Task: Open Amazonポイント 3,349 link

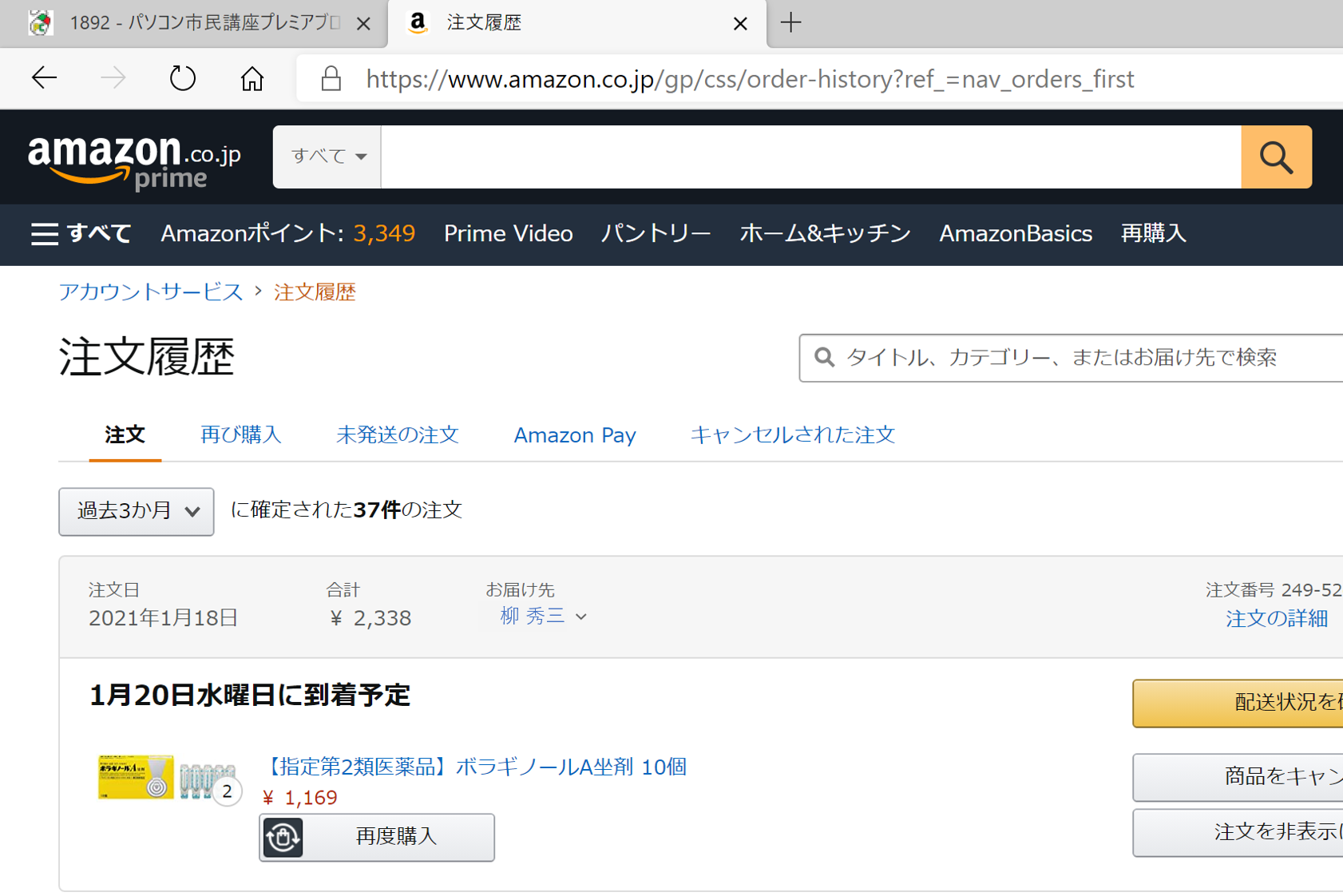Action: coord(288,233)
